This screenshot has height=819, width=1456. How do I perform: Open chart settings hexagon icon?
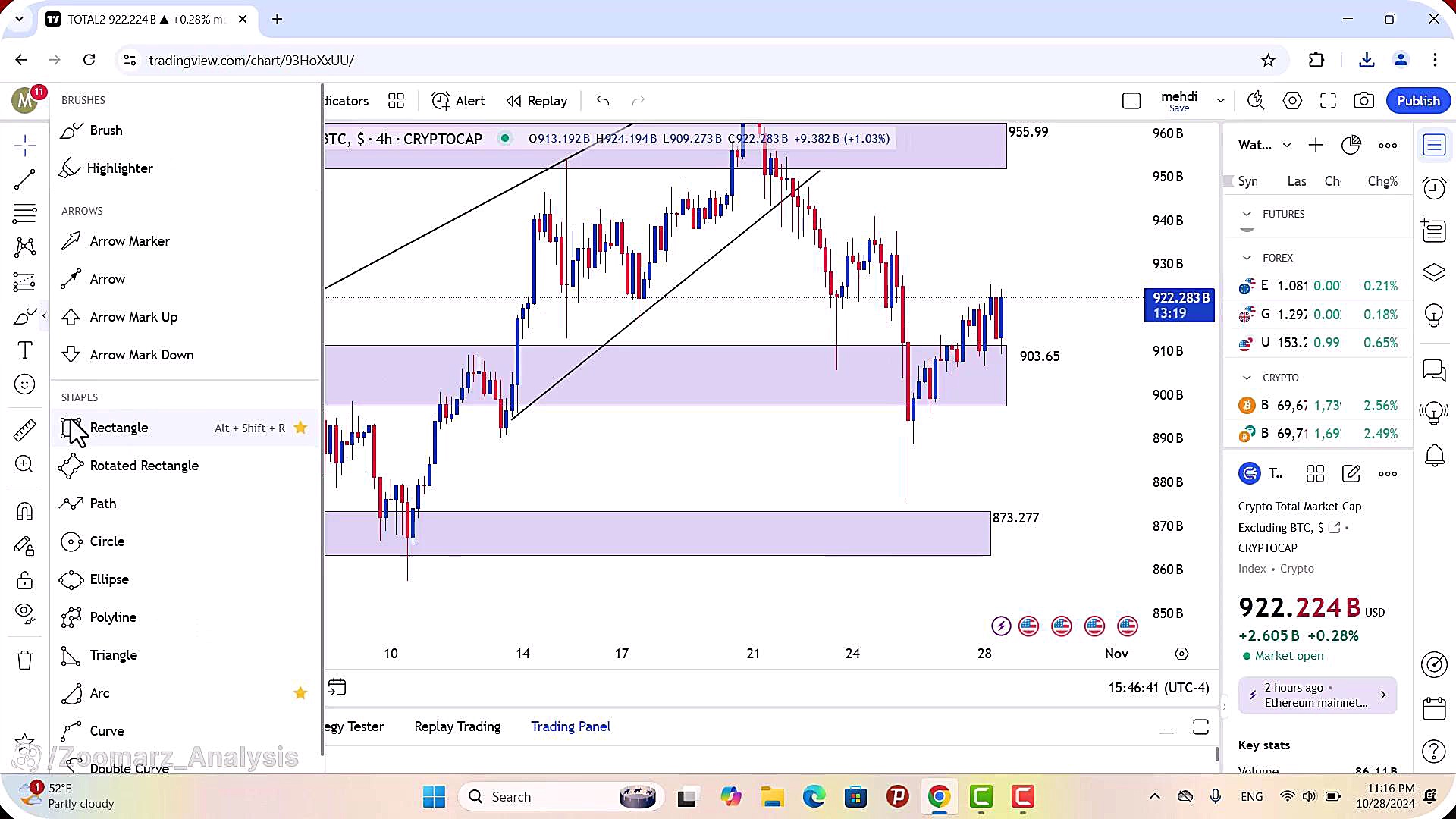pyautogui.click(x=1292, y=100)
